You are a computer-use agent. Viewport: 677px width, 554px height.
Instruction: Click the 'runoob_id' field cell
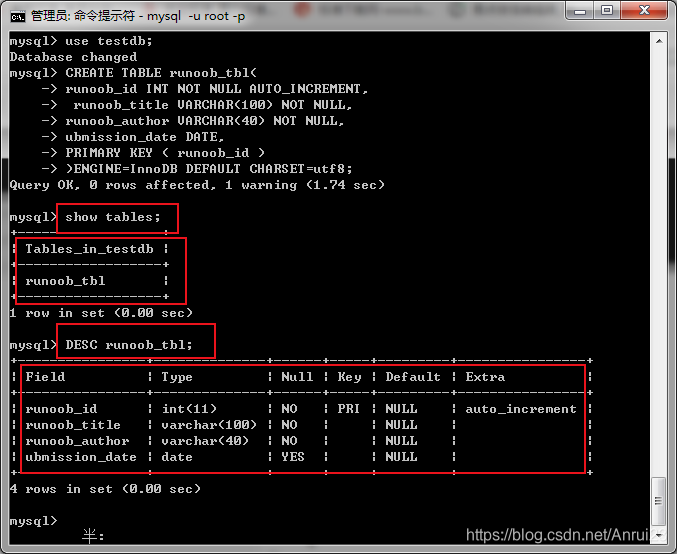(61, 408)
